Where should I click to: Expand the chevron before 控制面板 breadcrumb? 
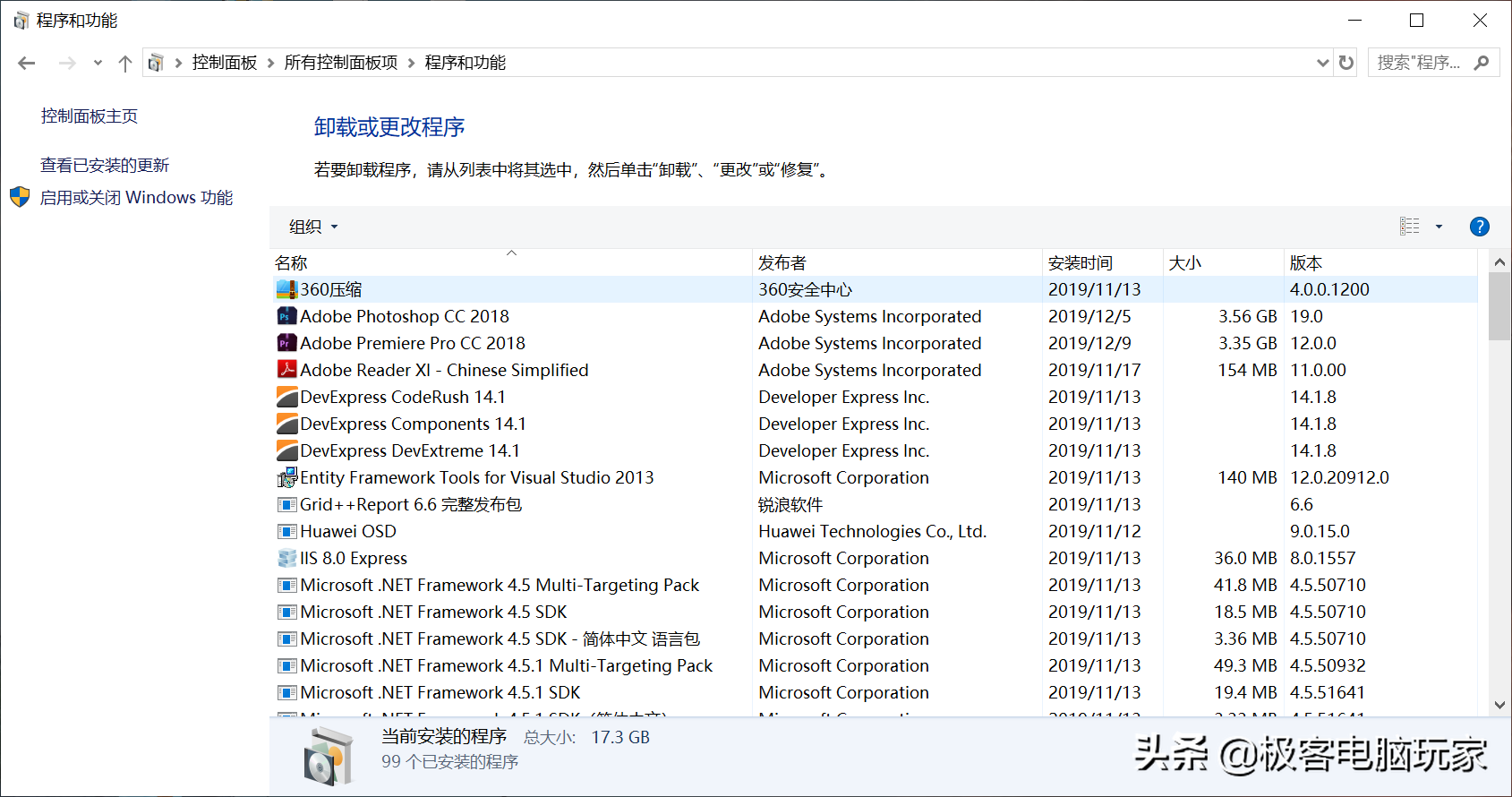tap(178, 63)
